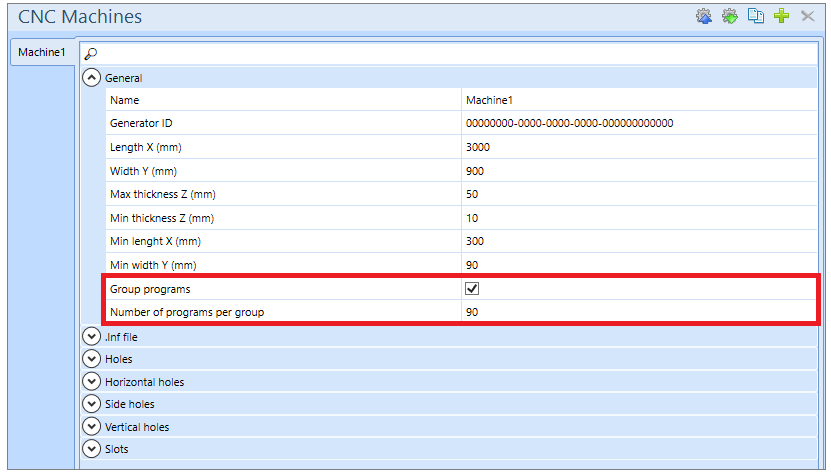The height and width of the screenshot is (475, 831).
Task: Click the 'Max thickness Z (mm)' label
Action: [x=163, y=195]
